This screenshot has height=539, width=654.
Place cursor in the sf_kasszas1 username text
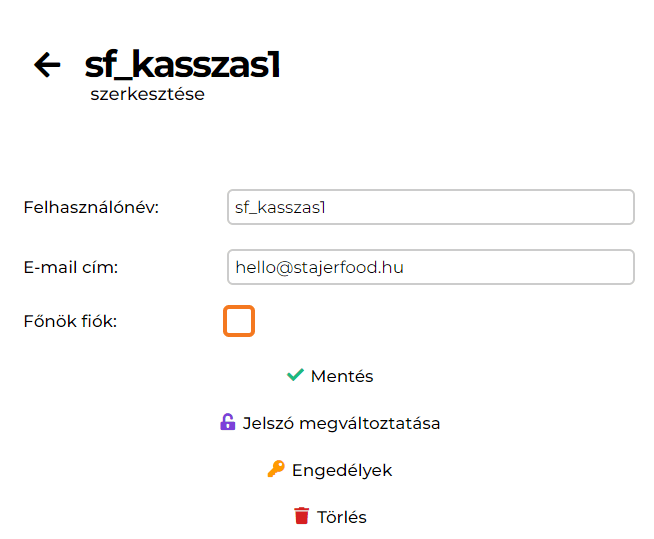[281, 208]
